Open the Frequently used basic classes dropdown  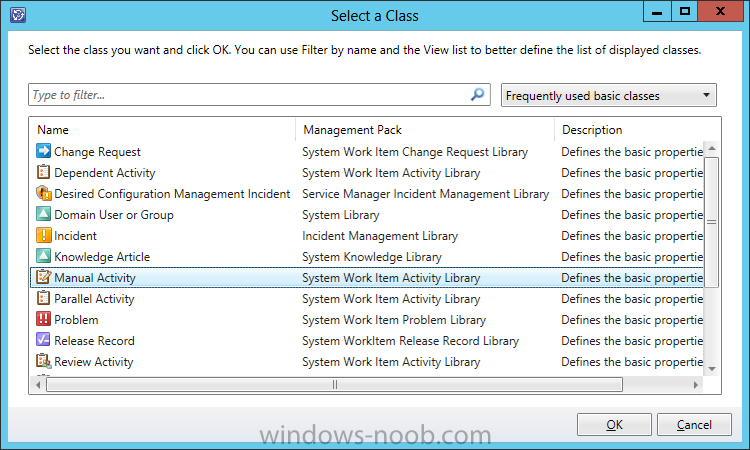(608, 95)
